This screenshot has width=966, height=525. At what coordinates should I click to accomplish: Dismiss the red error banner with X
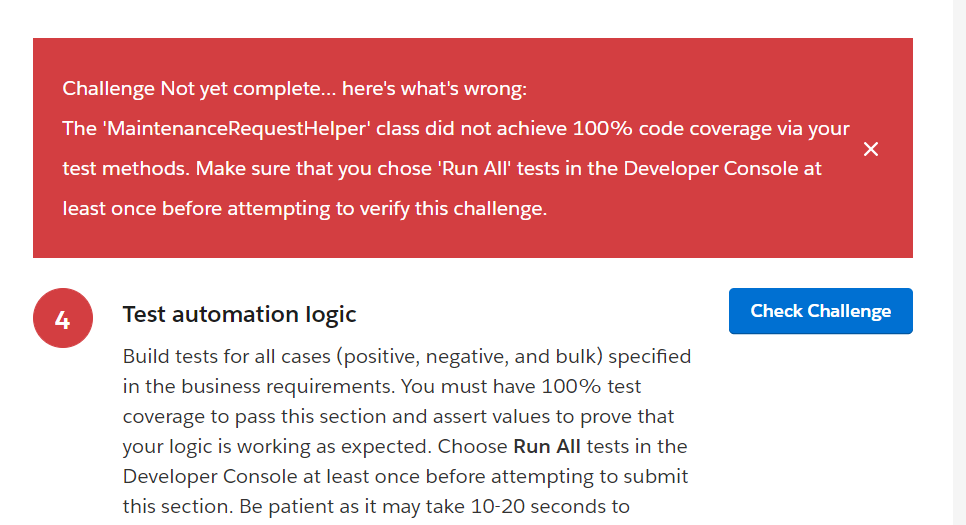click(871, 149)
